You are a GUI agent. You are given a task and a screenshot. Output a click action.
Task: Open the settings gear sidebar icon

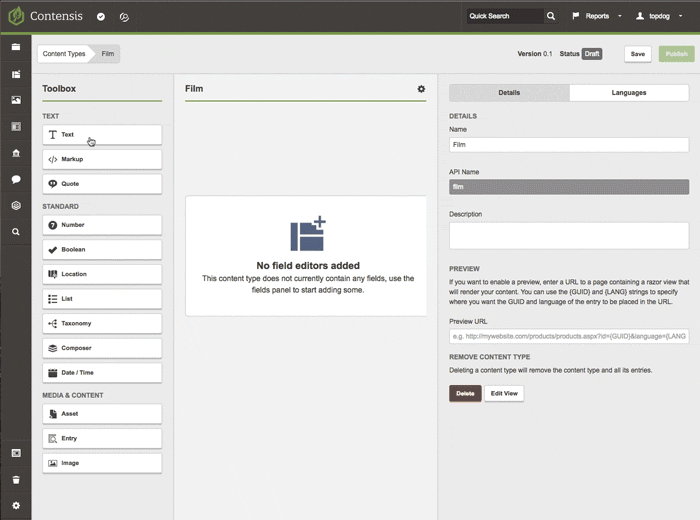pos(16,505)
